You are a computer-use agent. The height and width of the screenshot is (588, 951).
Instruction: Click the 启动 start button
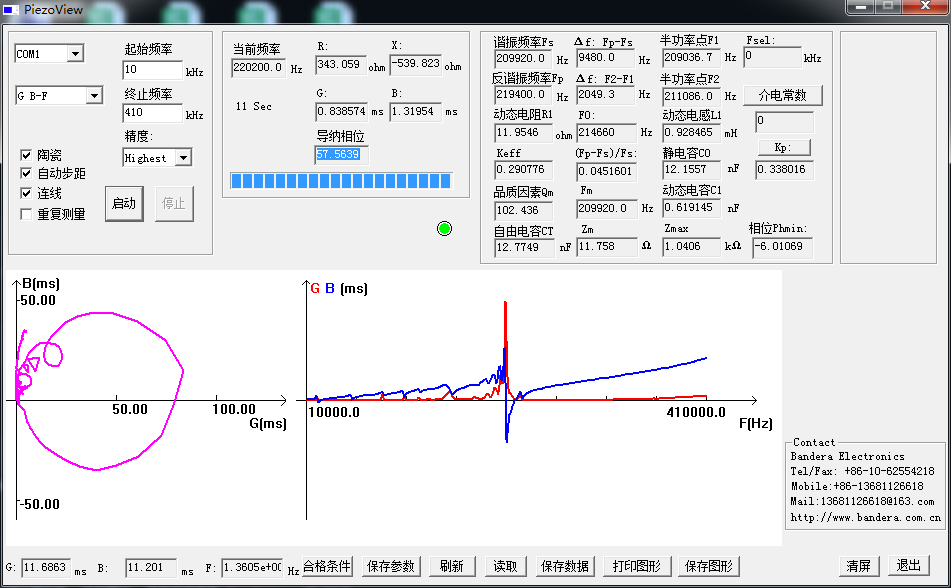point(124,203)
